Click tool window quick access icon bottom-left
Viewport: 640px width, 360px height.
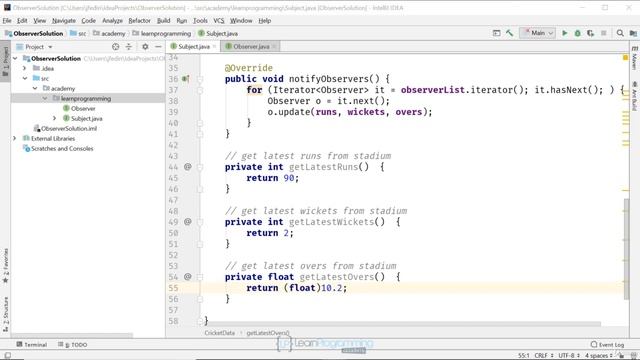[7, 356]
